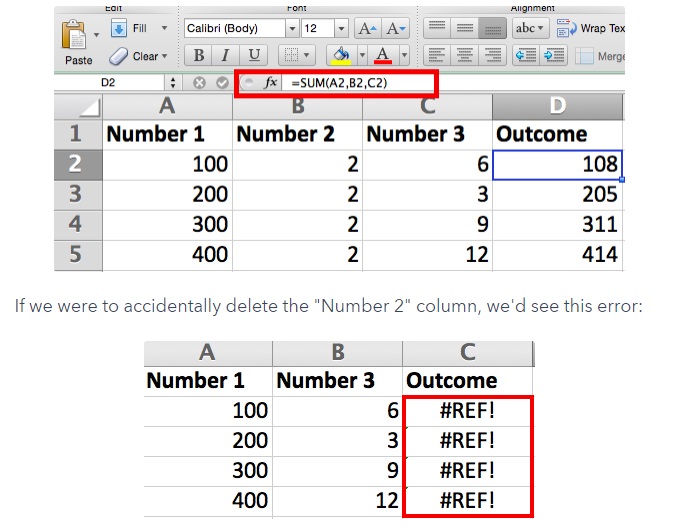Toggle Bold formatting
The image size is (693, 527).
(x=198, y=55)
